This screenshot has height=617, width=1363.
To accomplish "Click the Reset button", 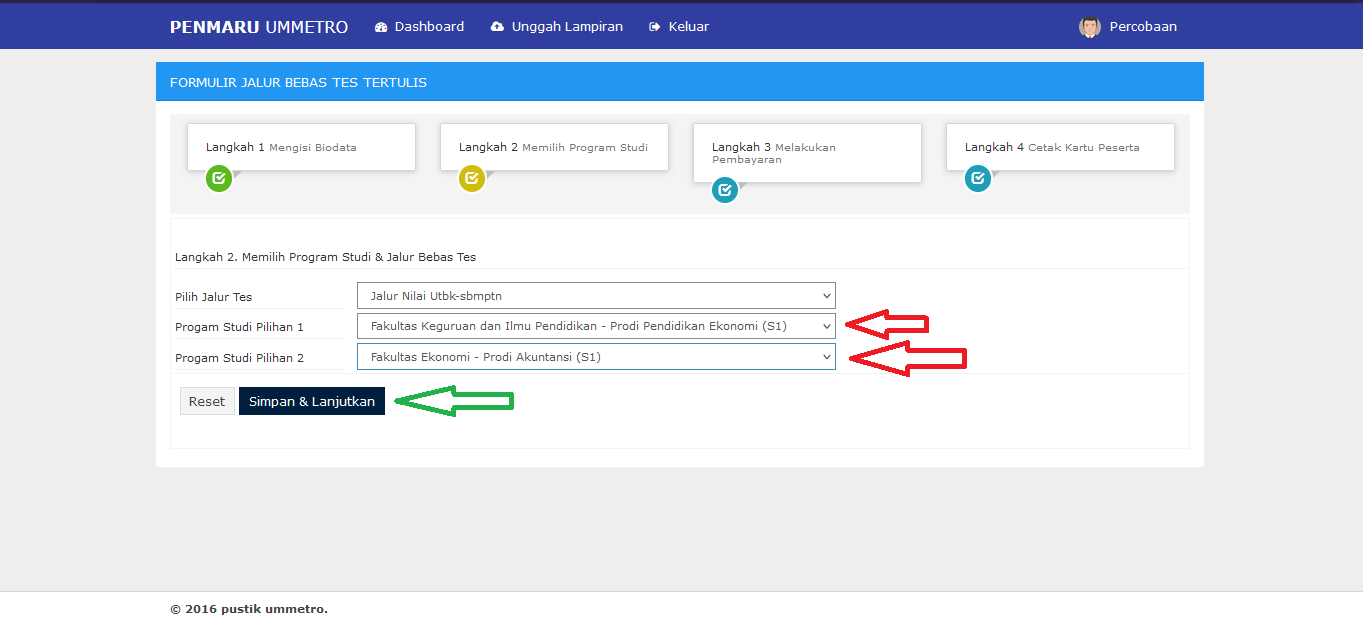I will tap(207, 401).
